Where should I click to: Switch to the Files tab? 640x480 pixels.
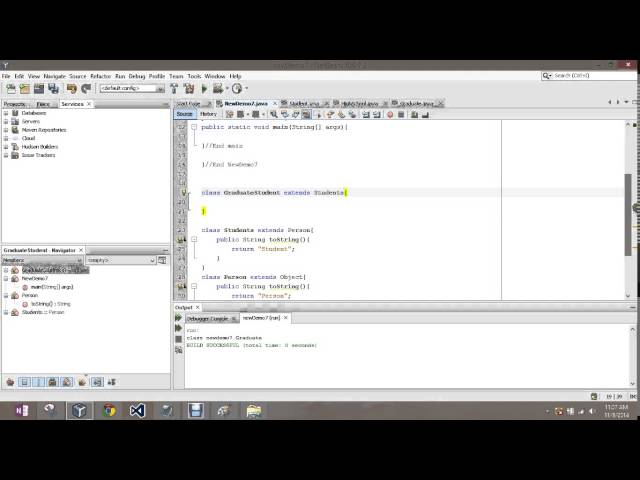point(43,104)
